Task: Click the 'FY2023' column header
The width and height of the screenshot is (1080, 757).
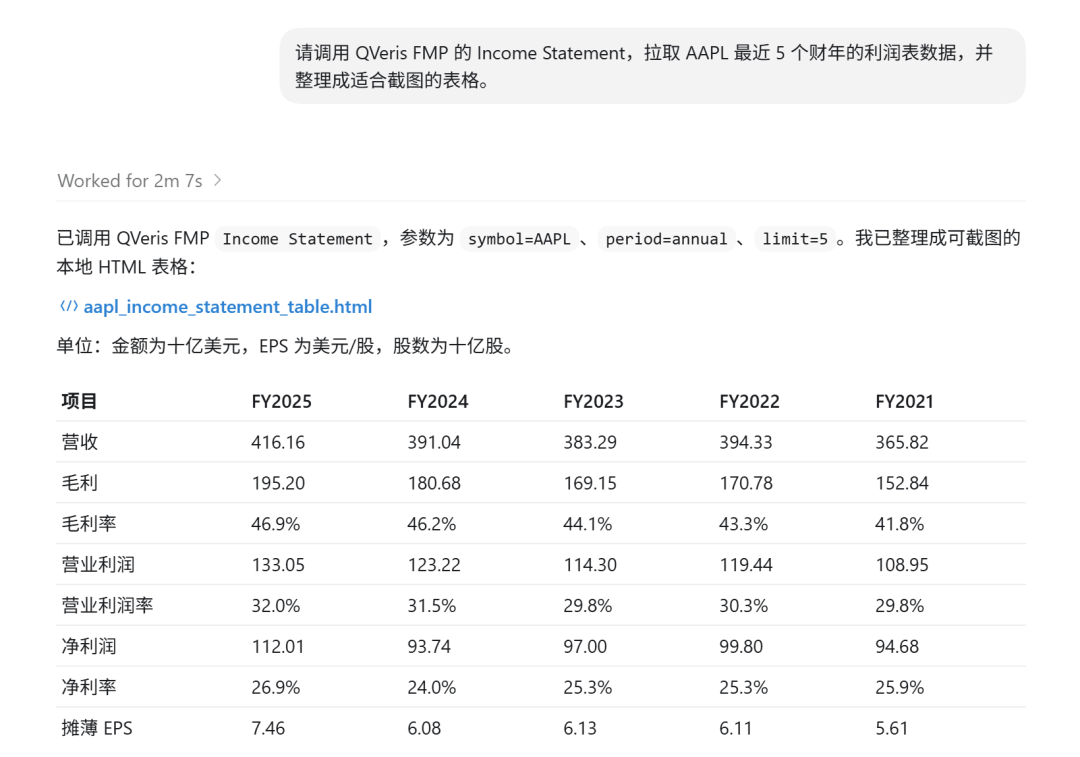Action: tap(593, 402)
